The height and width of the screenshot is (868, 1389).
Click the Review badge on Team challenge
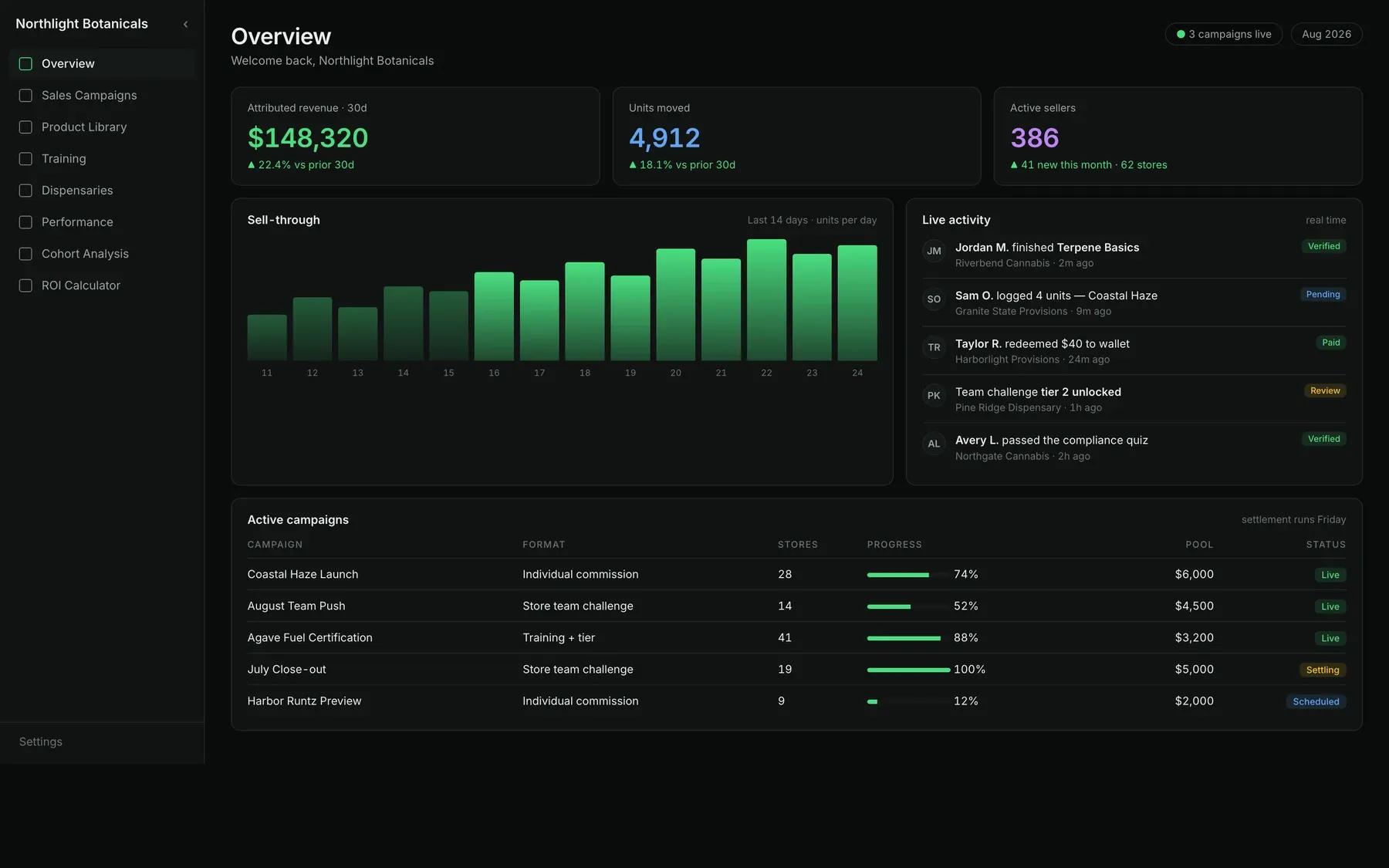click(1325, 391)
